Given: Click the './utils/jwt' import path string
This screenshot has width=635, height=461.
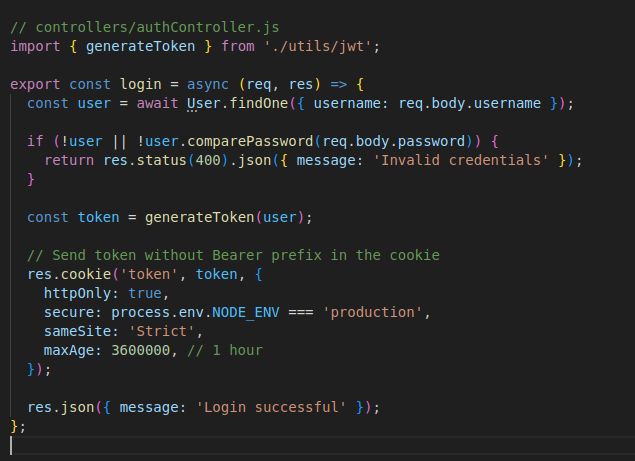Looking at the screenshot, I should click(x=318, y=46).
